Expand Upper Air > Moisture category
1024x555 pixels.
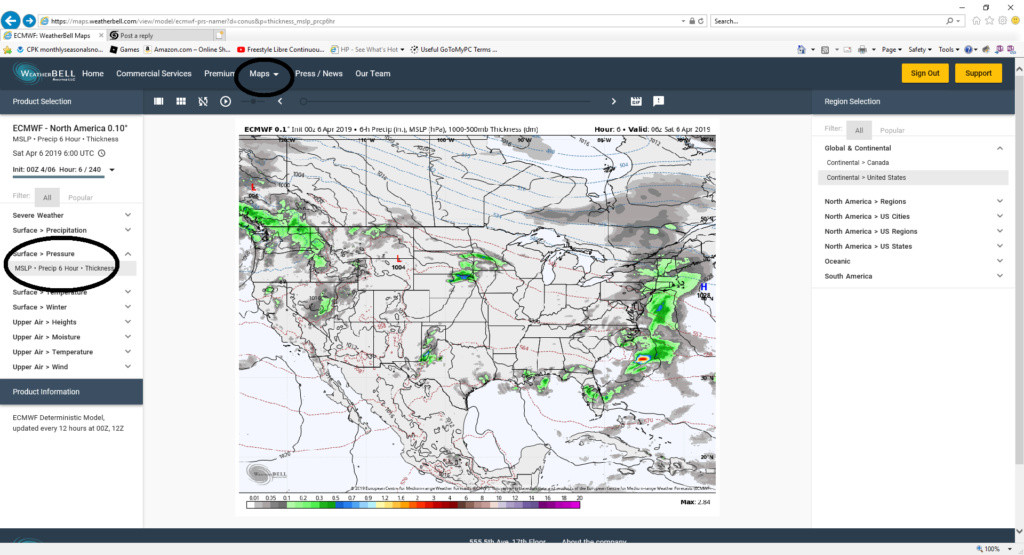pos(72,337)
